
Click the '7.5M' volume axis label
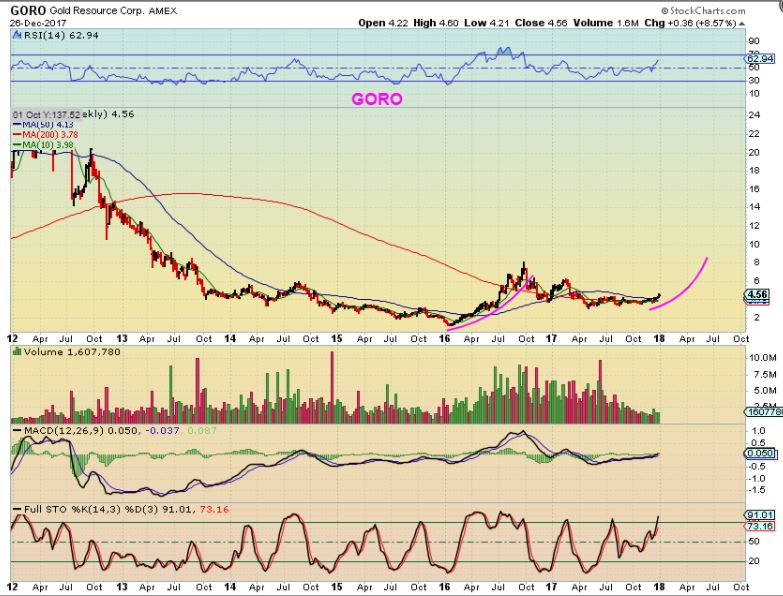pyautogui.click(x=764, y=375)
